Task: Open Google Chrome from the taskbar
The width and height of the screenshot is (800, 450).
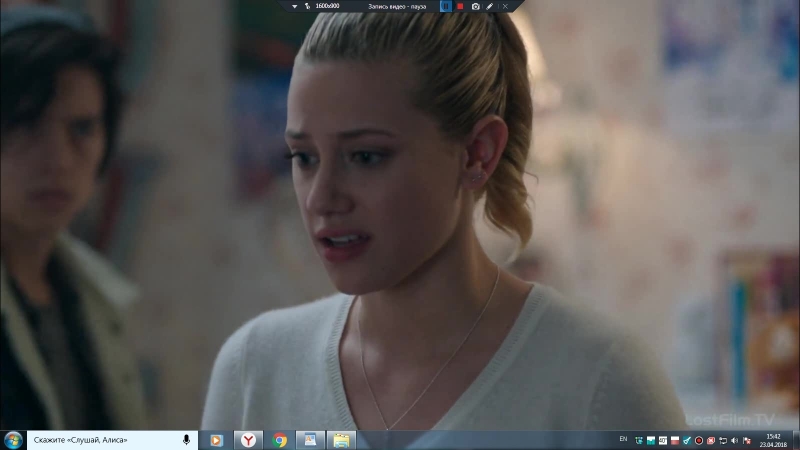Action: [x=280, y=440]
